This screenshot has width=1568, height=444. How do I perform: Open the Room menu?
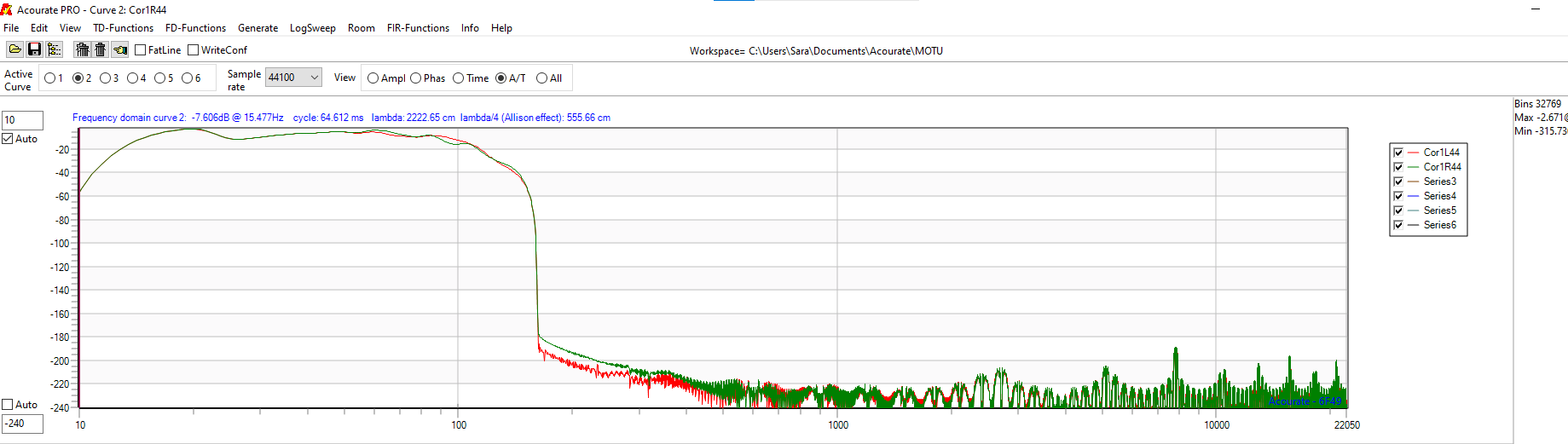[x=362, y=28]
